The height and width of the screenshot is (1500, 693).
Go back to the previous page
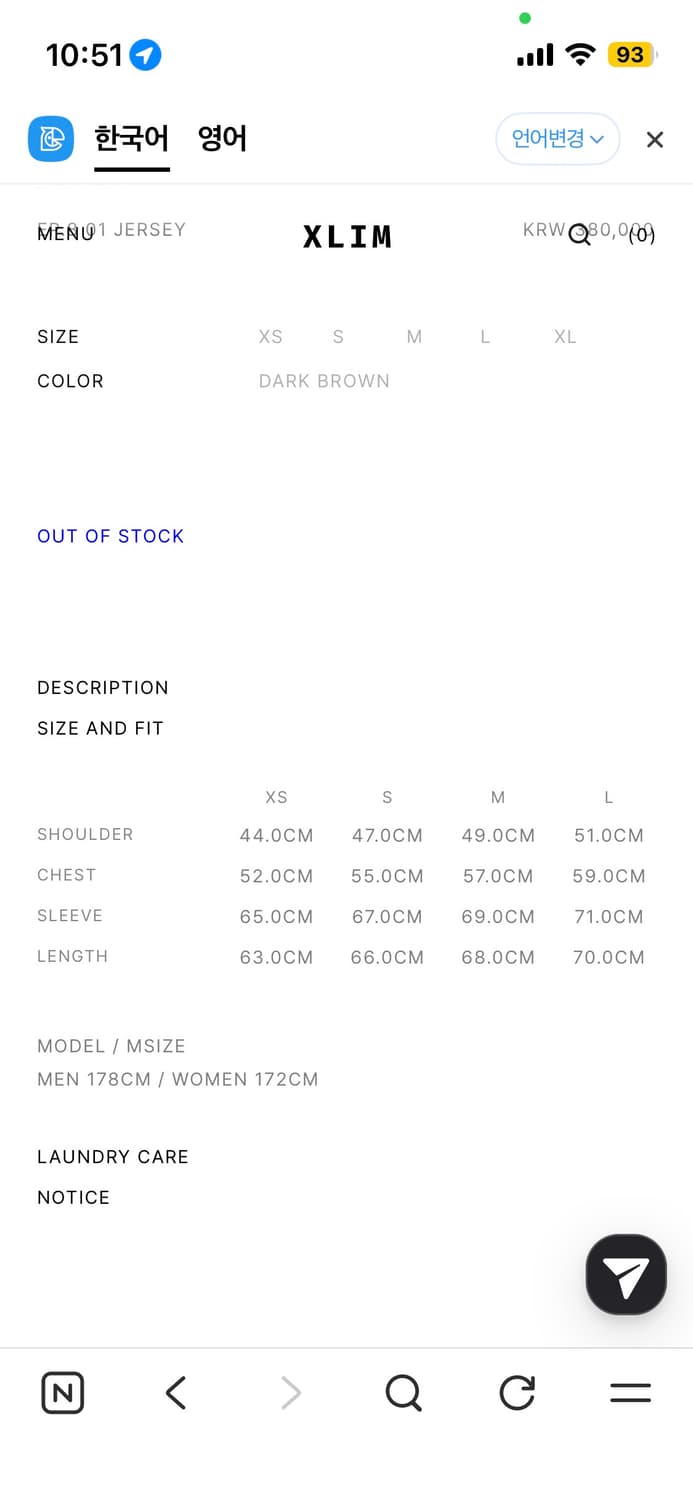[x=176, y=1393]
